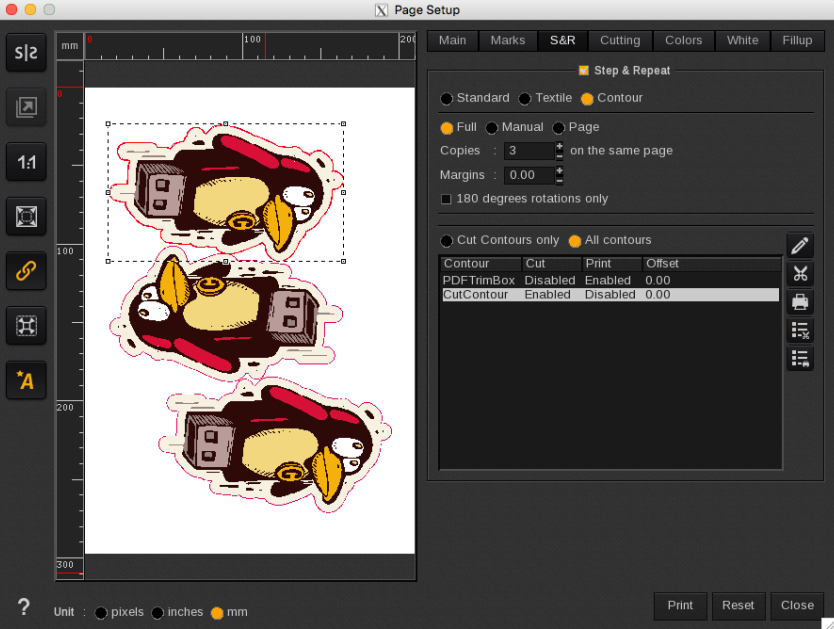
Task: Click the pencil edit contour icon
Action: coord(800,246)
